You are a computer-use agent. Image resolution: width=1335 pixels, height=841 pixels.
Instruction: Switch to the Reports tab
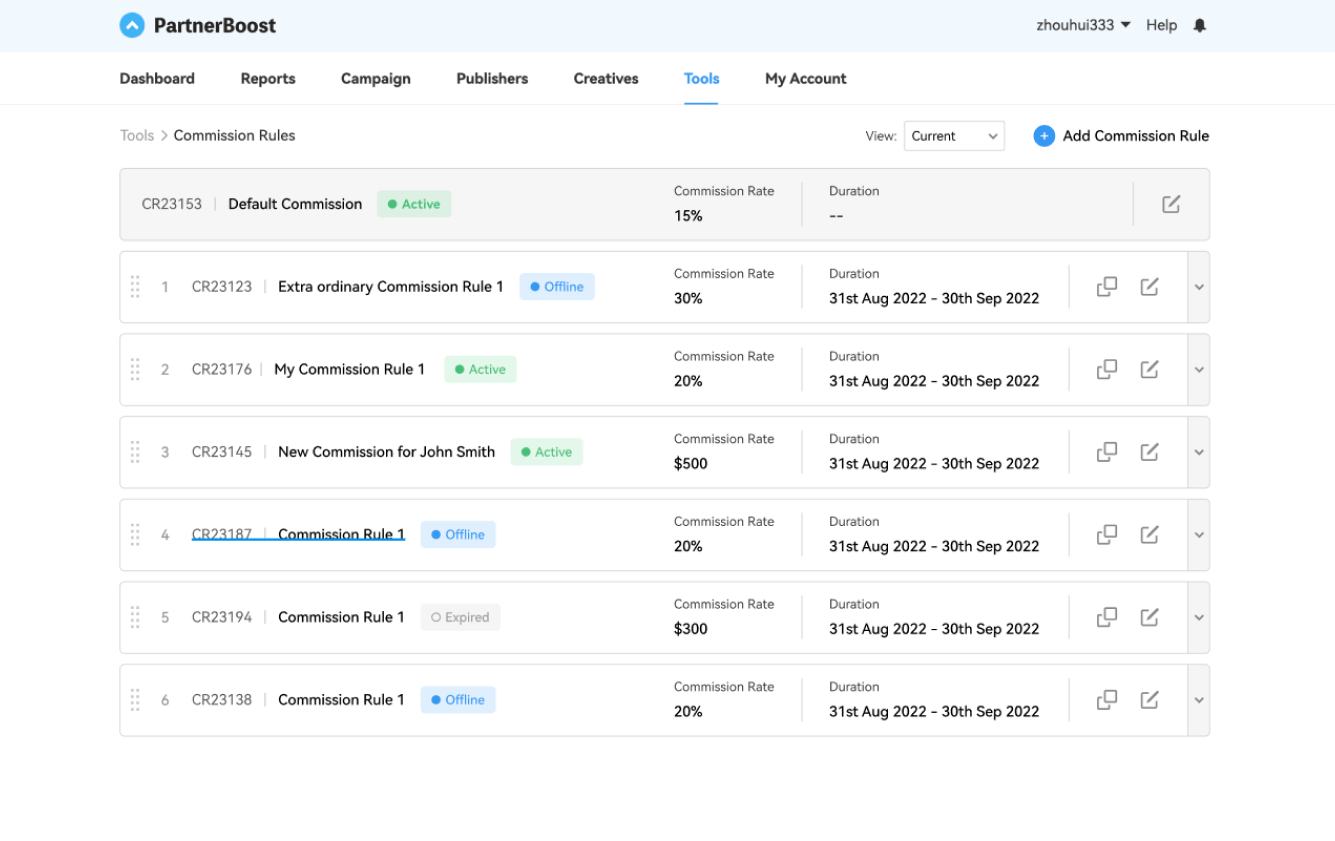point(268,79)
